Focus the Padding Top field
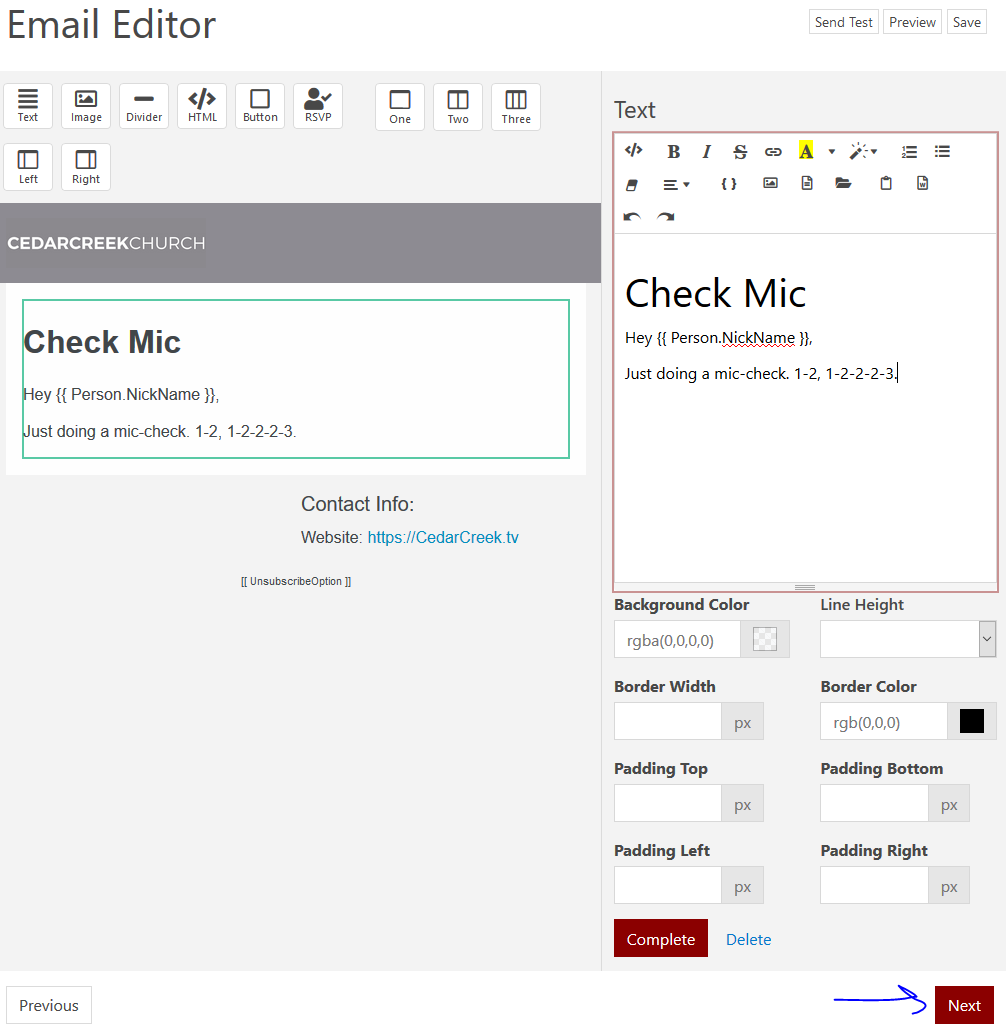This screenshot has height=1031, width=1006. click(668, 803)
